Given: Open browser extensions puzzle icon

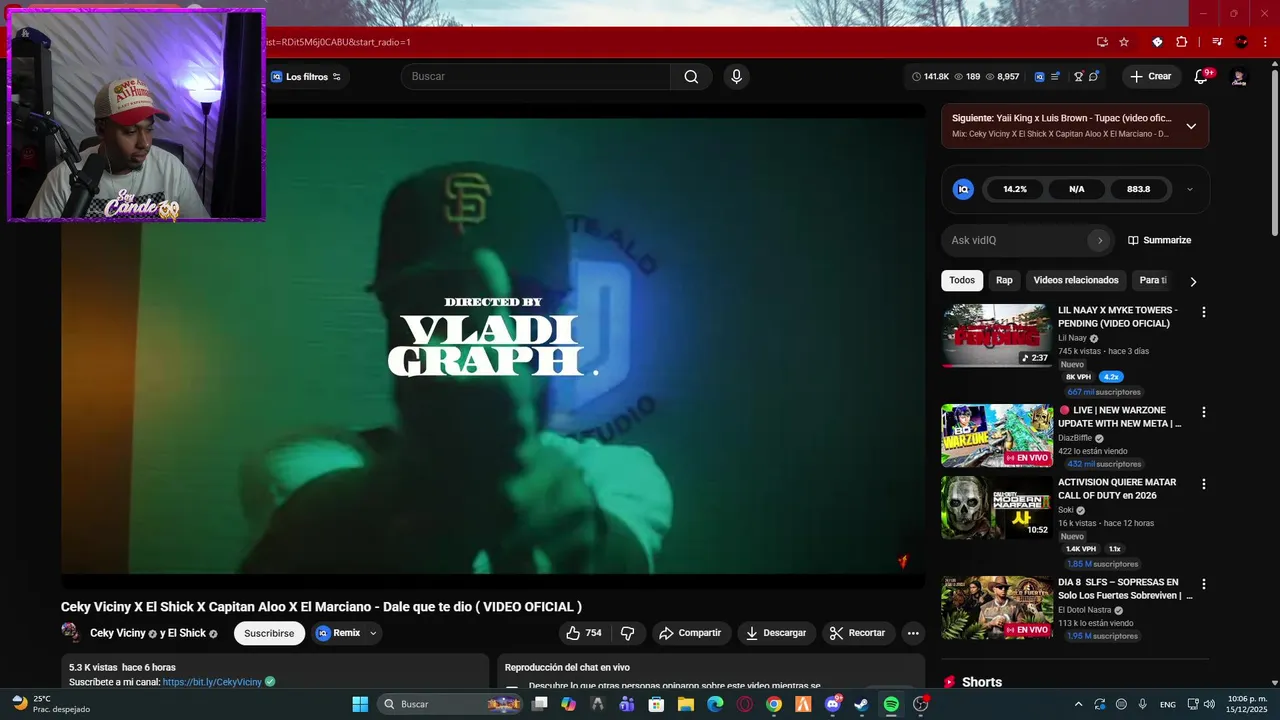Looking at the screenshot, I should (x=1182, y=42).
